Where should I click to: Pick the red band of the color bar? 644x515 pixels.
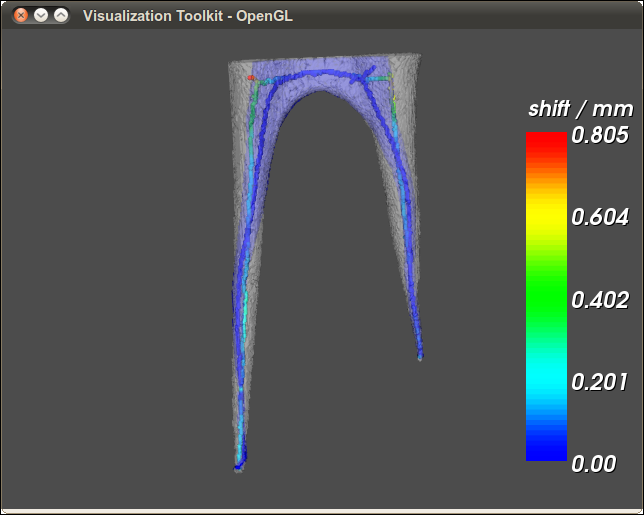546,145
